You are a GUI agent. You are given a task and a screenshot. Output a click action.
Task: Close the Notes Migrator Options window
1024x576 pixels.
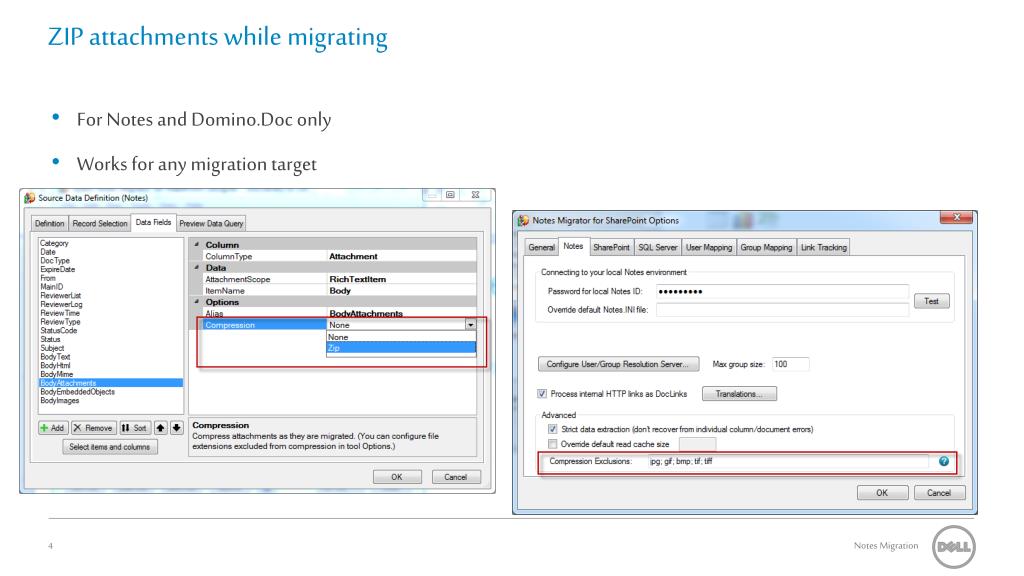click(x=956, y=217)
